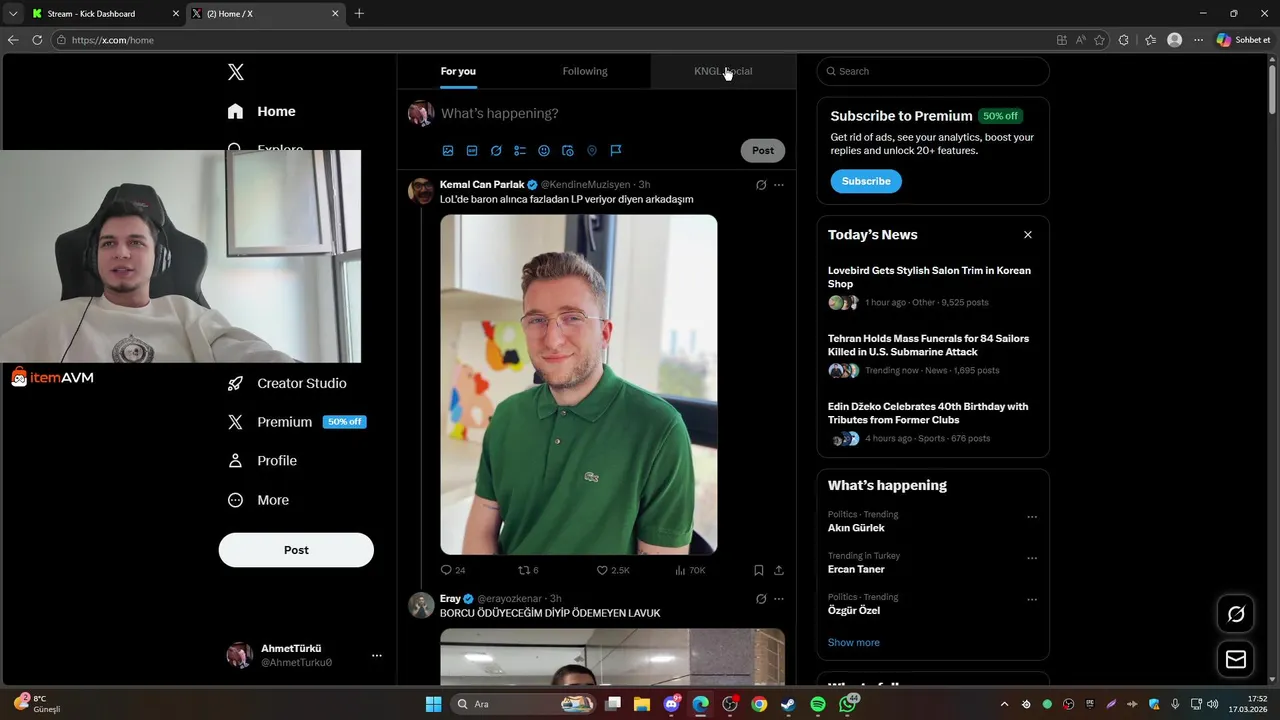Screen dimensions: 1280x720
Task: Click the gray Post button in composer
Action: tap(763, 150)
